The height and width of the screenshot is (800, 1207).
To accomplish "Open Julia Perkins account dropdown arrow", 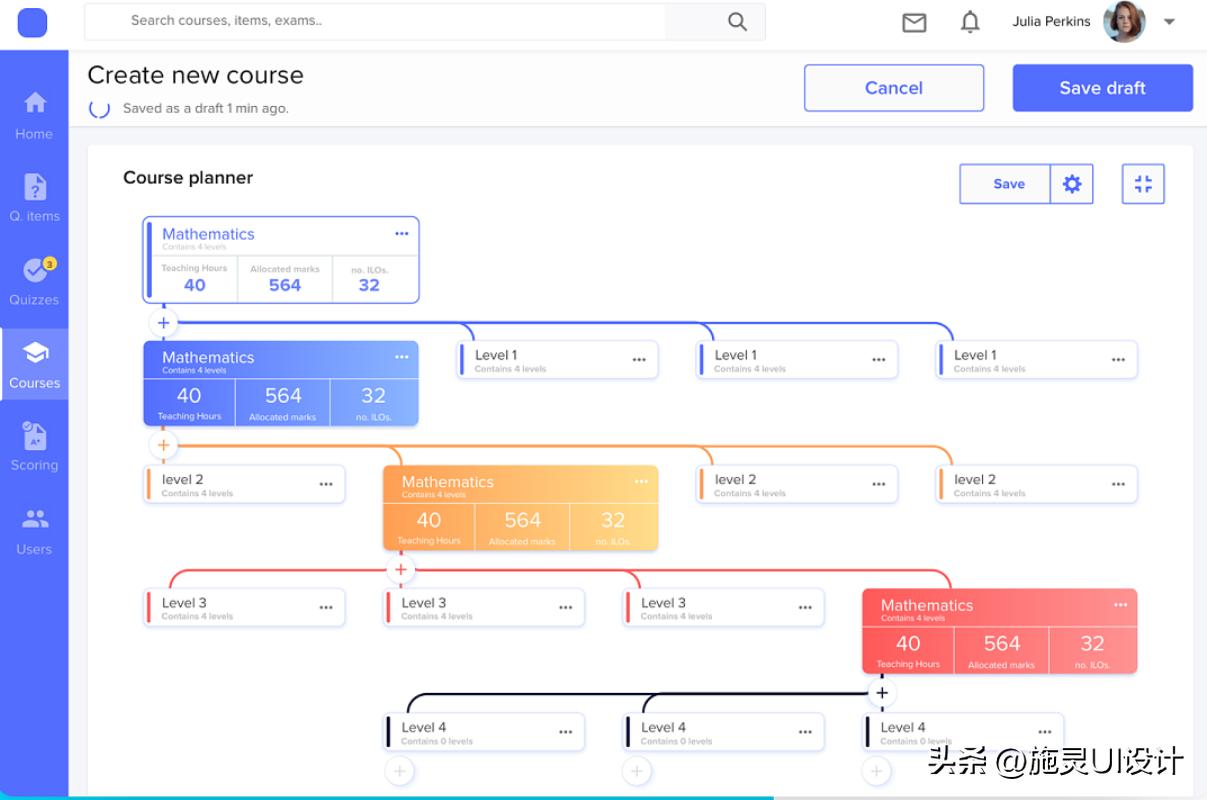I will [x=1169, y=21].
